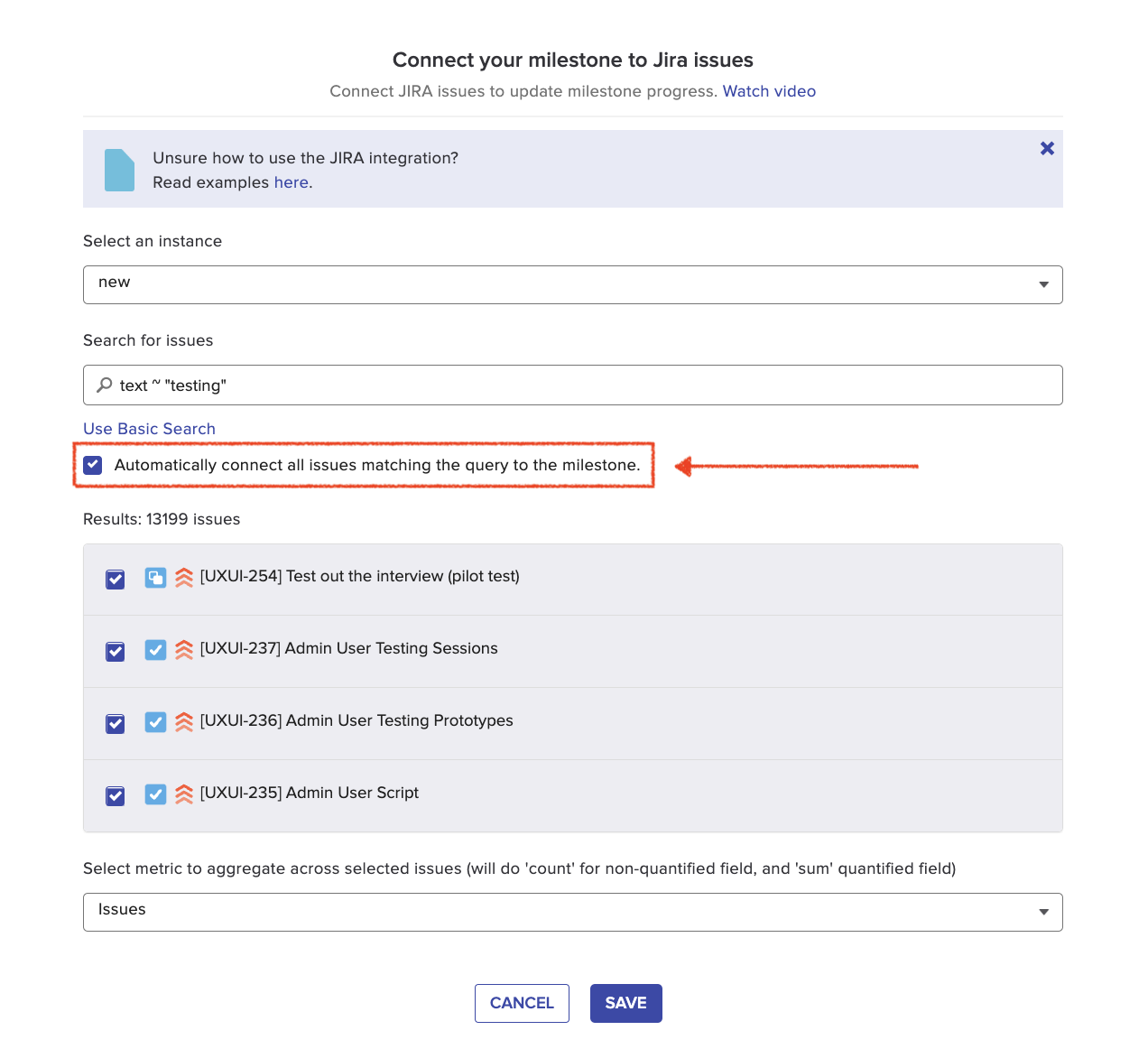Click task type icon for UXUI-237
This screenshot has height=1049, width=1148.
pos(155,650)
